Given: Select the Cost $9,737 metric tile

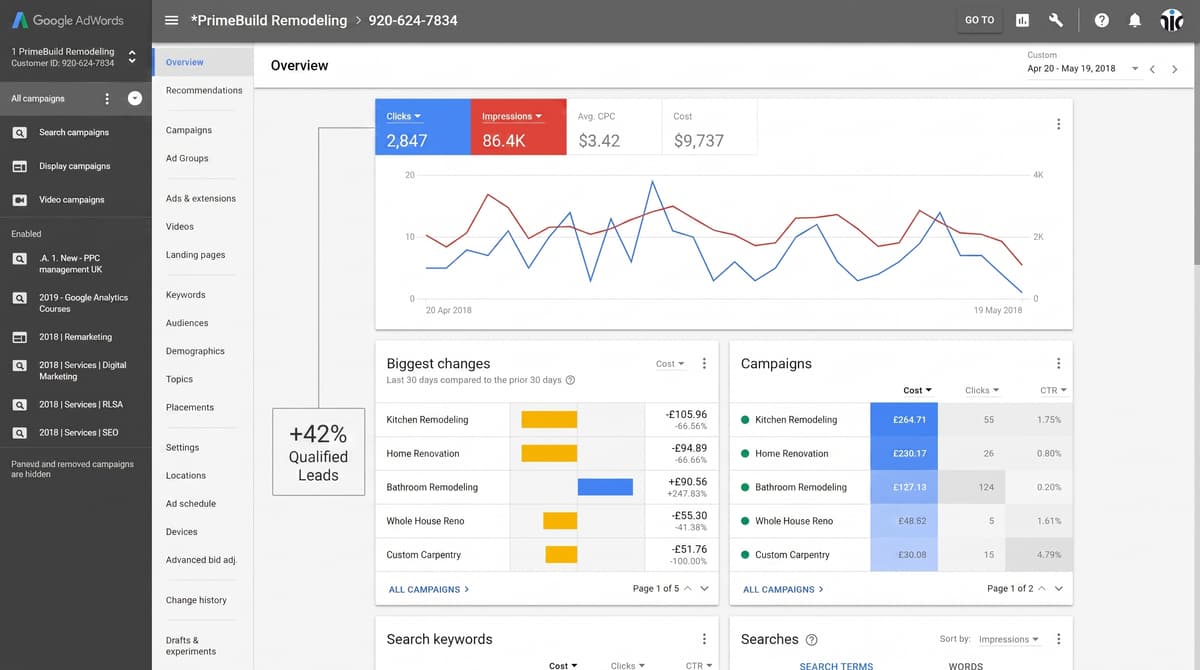Looking at the screenshot, I should tap(710, 126).
